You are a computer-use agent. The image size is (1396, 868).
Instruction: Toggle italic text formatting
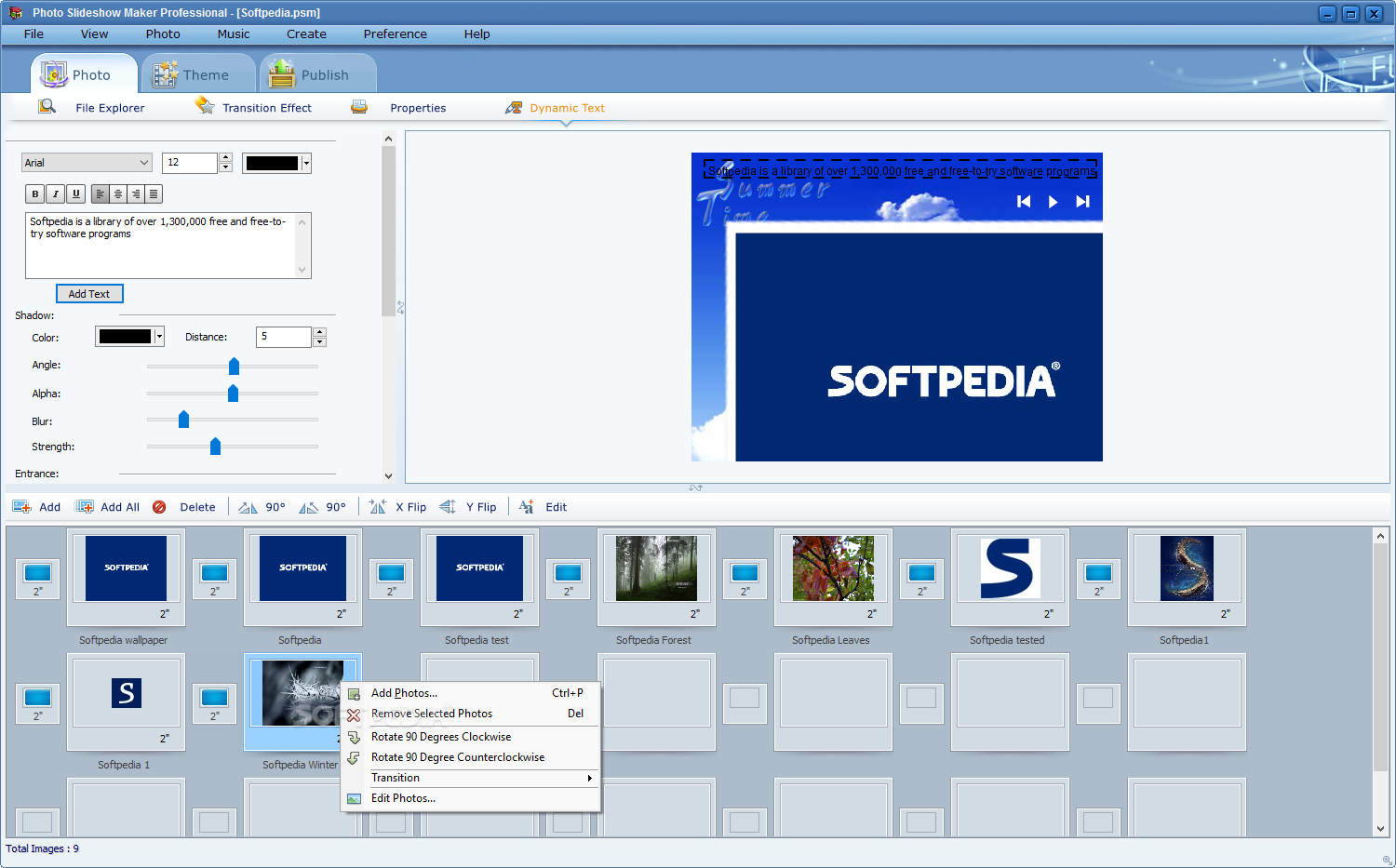coord(56,194)
